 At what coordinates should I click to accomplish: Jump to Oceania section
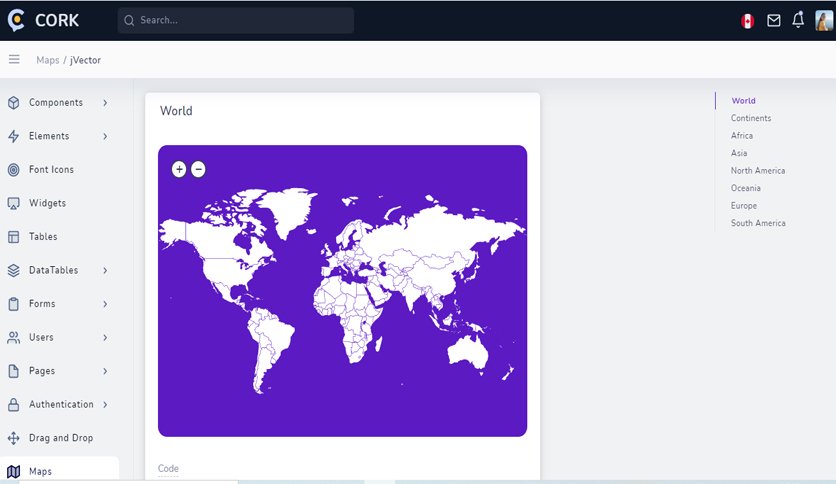(x=745, y=188)
